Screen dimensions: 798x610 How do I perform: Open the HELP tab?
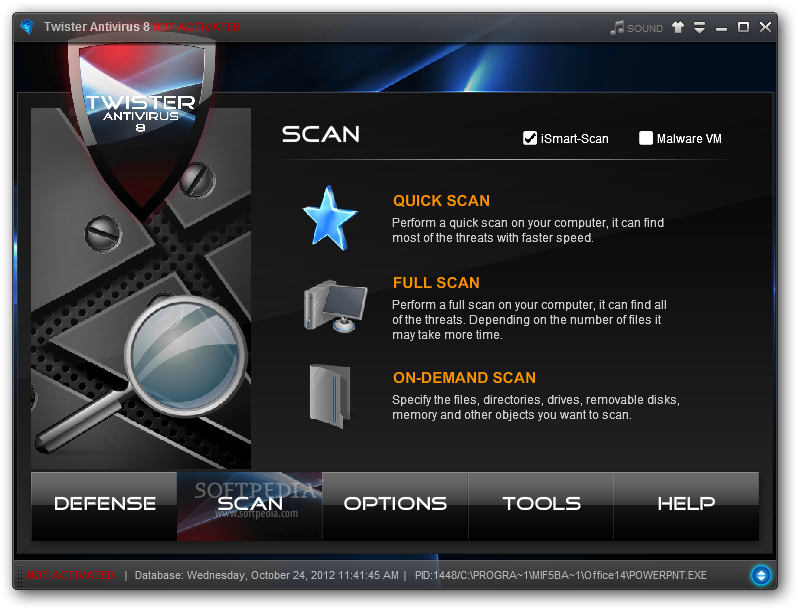[686, 506]
